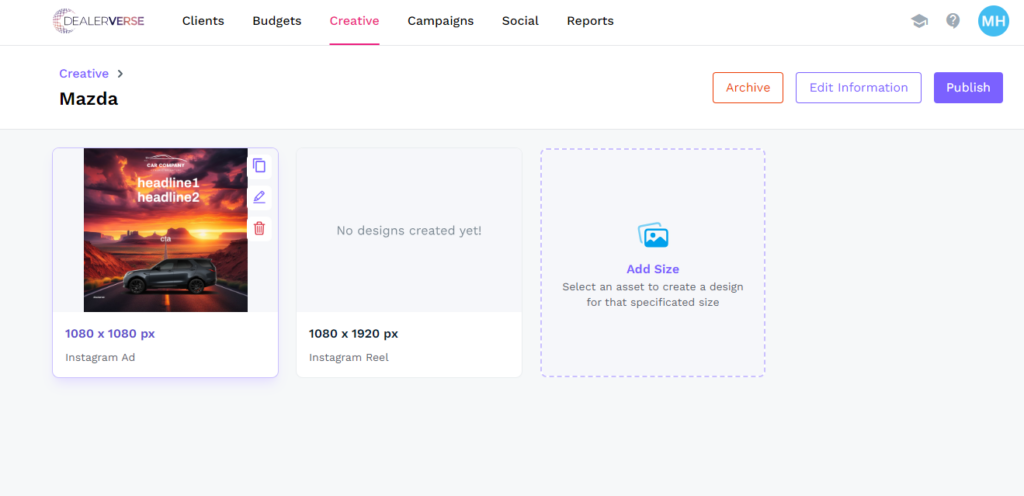Screen dimensions: 1024x496
Task: Click the DealerVerse logo
Action: pyautogui.click(x=99, y=21)
